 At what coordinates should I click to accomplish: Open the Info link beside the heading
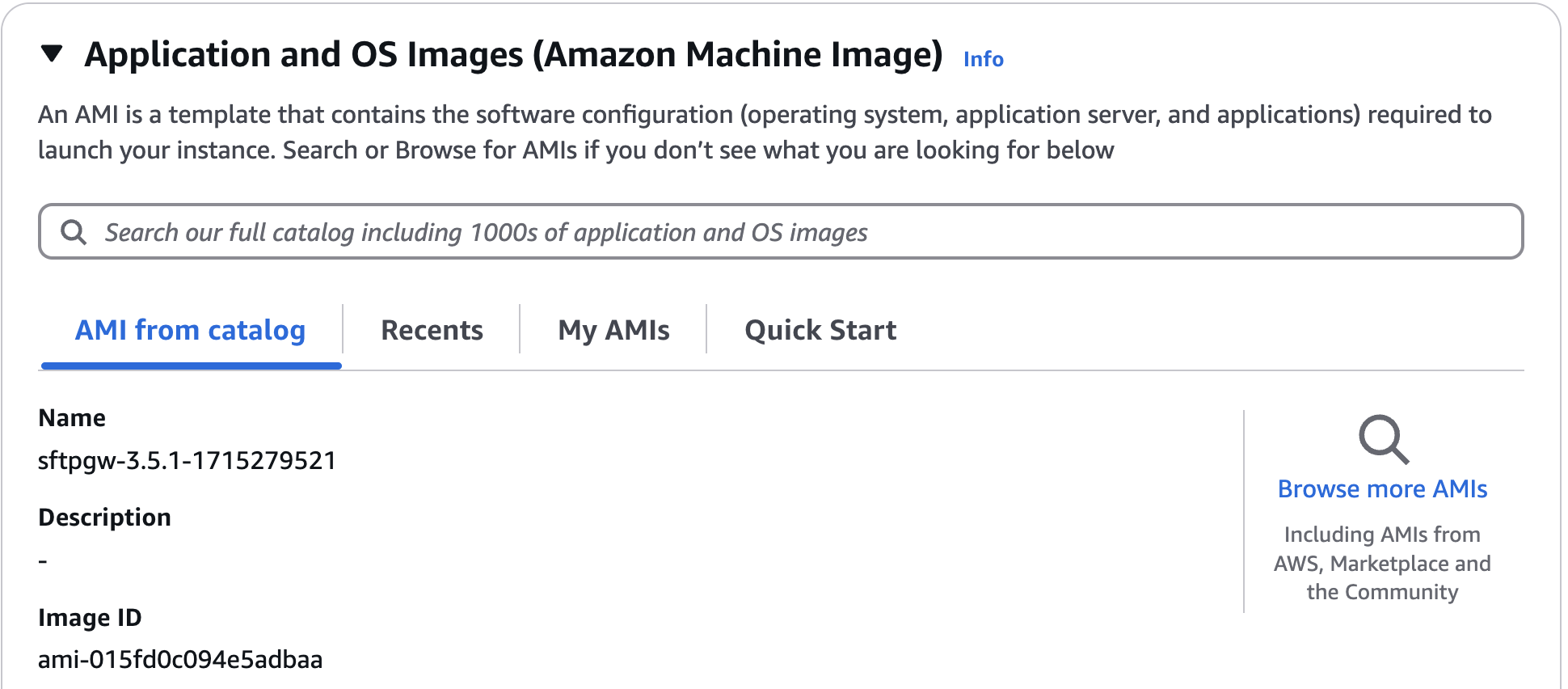983,59
